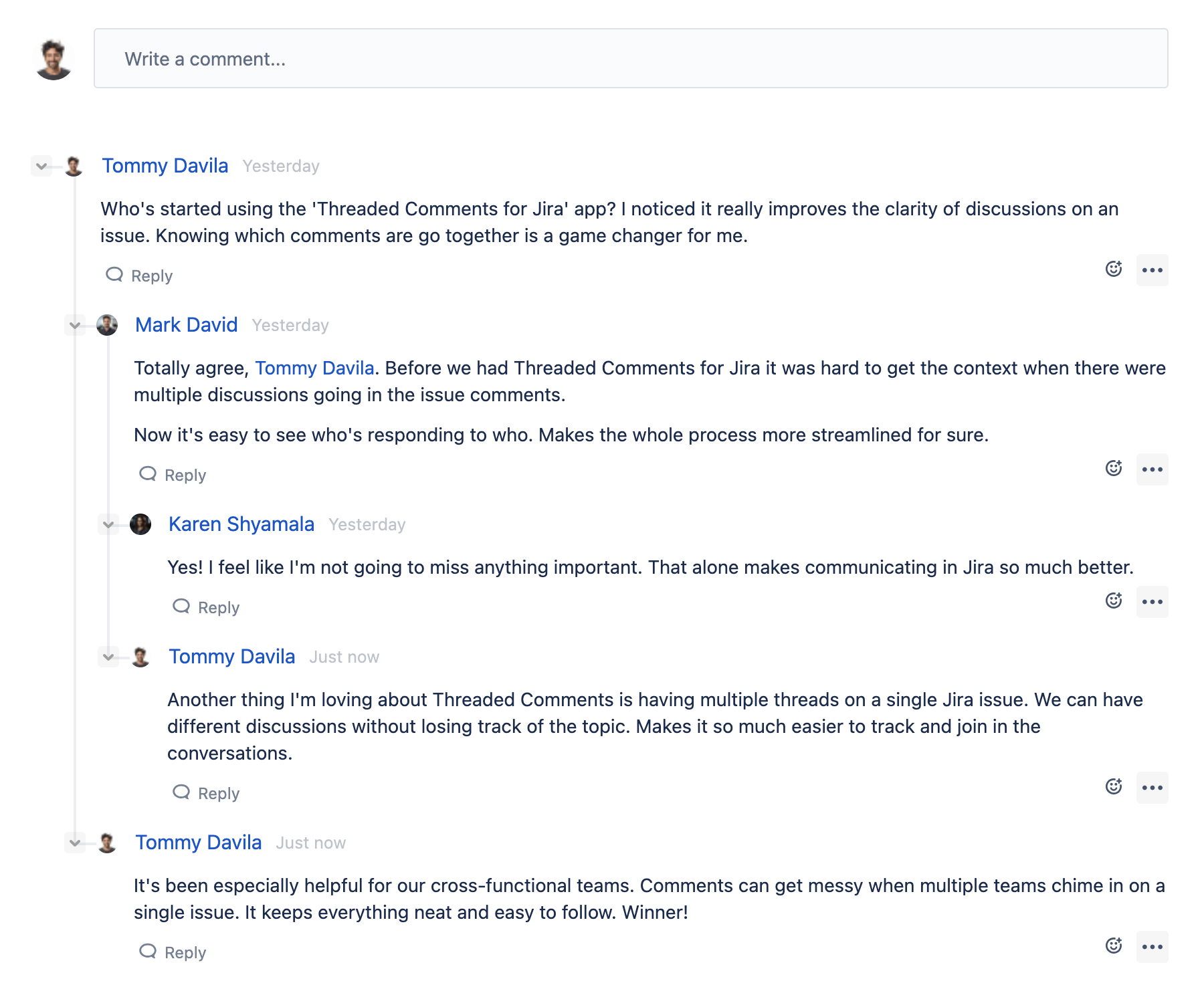Image resolution: width=1204 pixels, height=983 pixels.
Task: Add emoji reaction to Mark David's comment
Action: (1114, 468)
